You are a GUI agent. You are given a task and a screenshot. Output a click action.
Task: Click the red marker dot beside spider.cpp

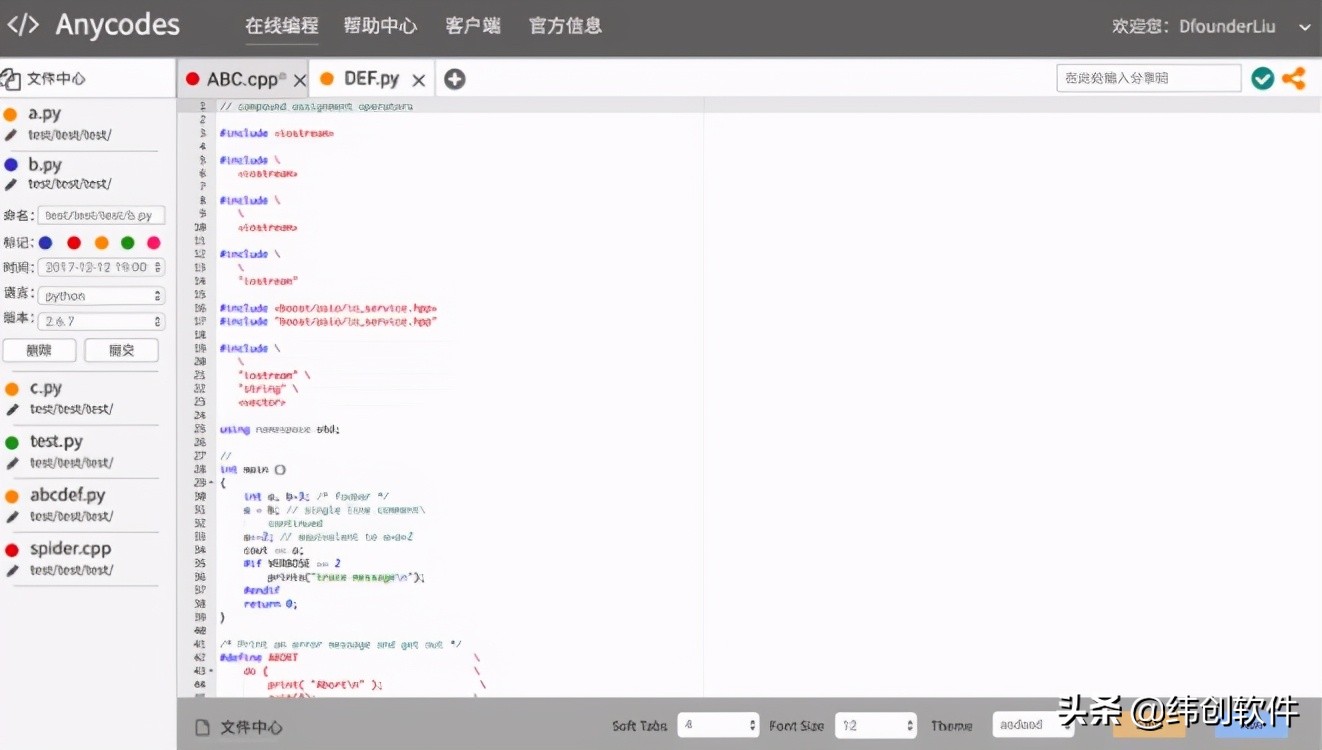(12, 550)
